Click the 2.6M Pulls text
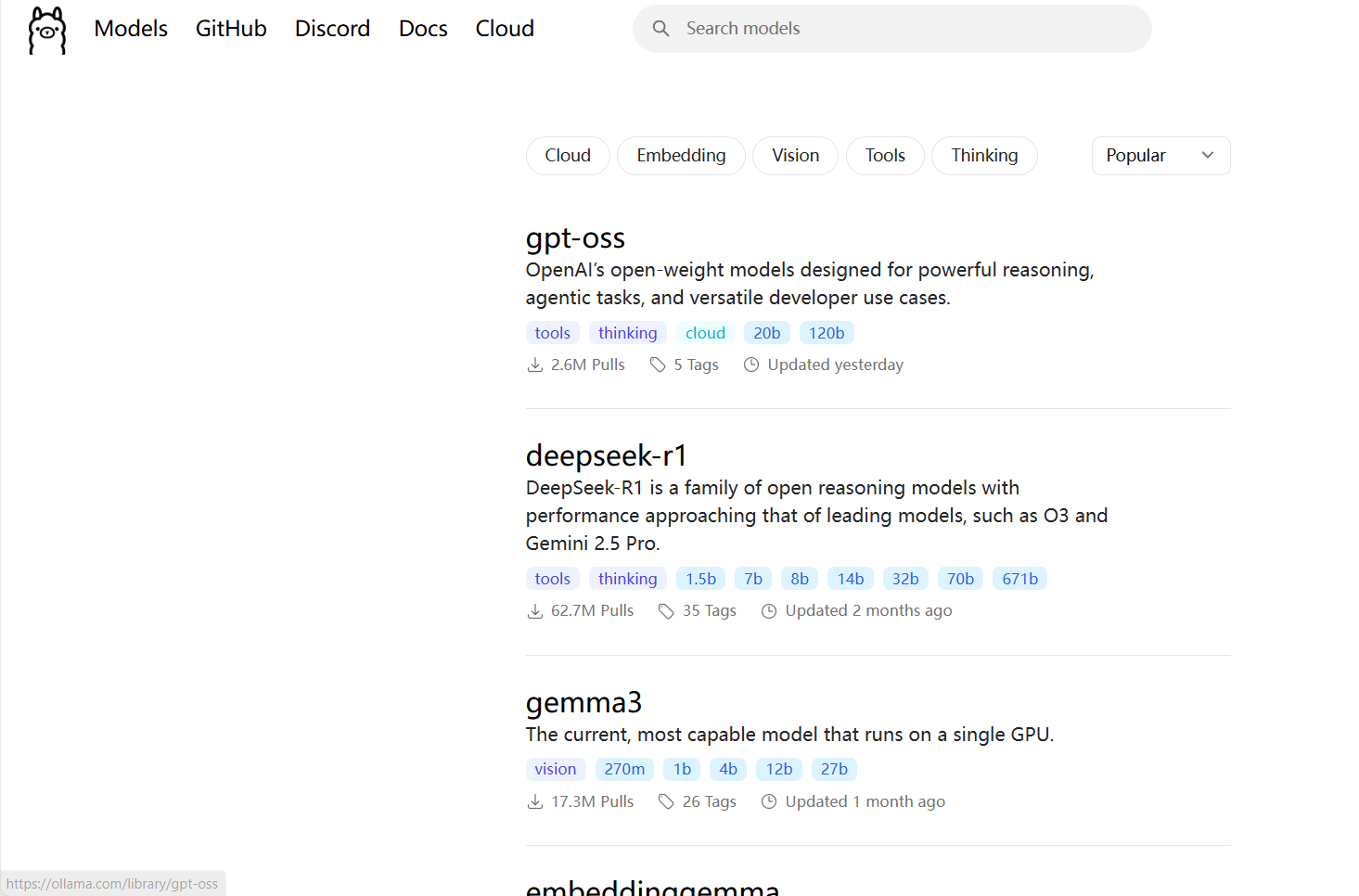Screen dimensions: 1359x896 pyautogui.click(x=588, y=365)
